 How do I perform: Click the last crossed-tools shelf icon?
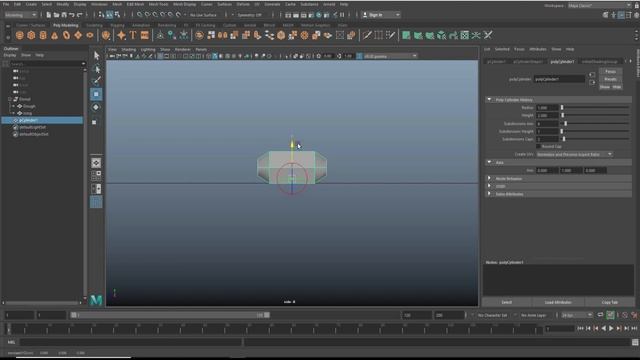pyautogui.click(x=488, y=36)
